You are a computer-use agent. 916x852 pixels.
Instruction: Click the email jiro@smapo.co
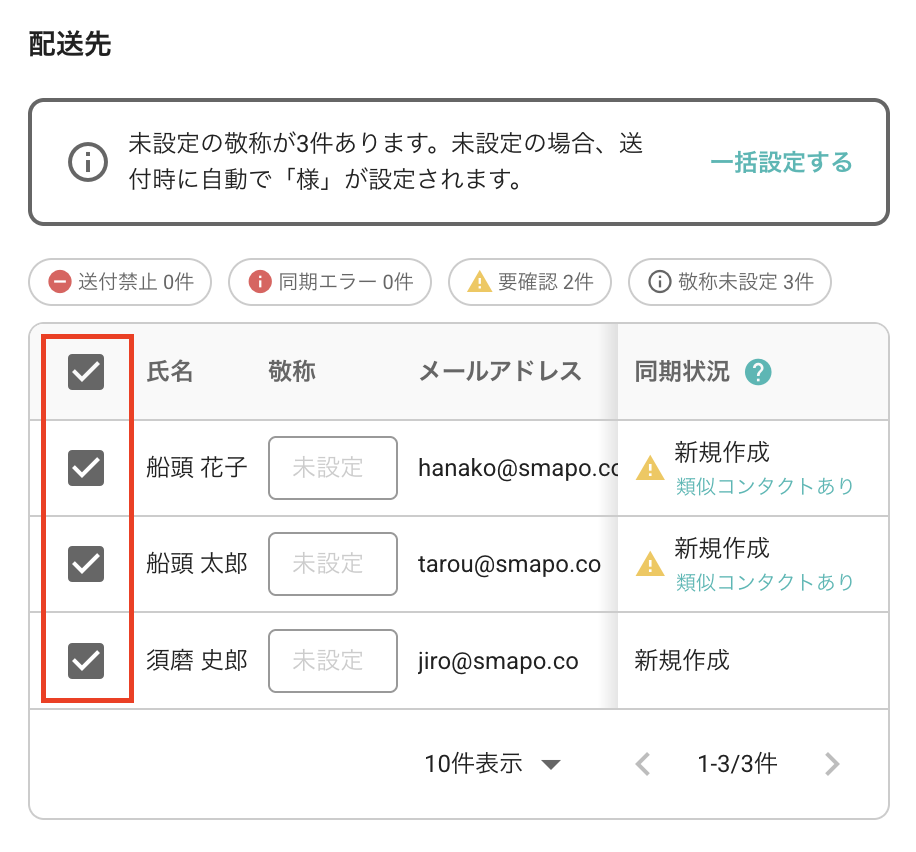[498, 661]
